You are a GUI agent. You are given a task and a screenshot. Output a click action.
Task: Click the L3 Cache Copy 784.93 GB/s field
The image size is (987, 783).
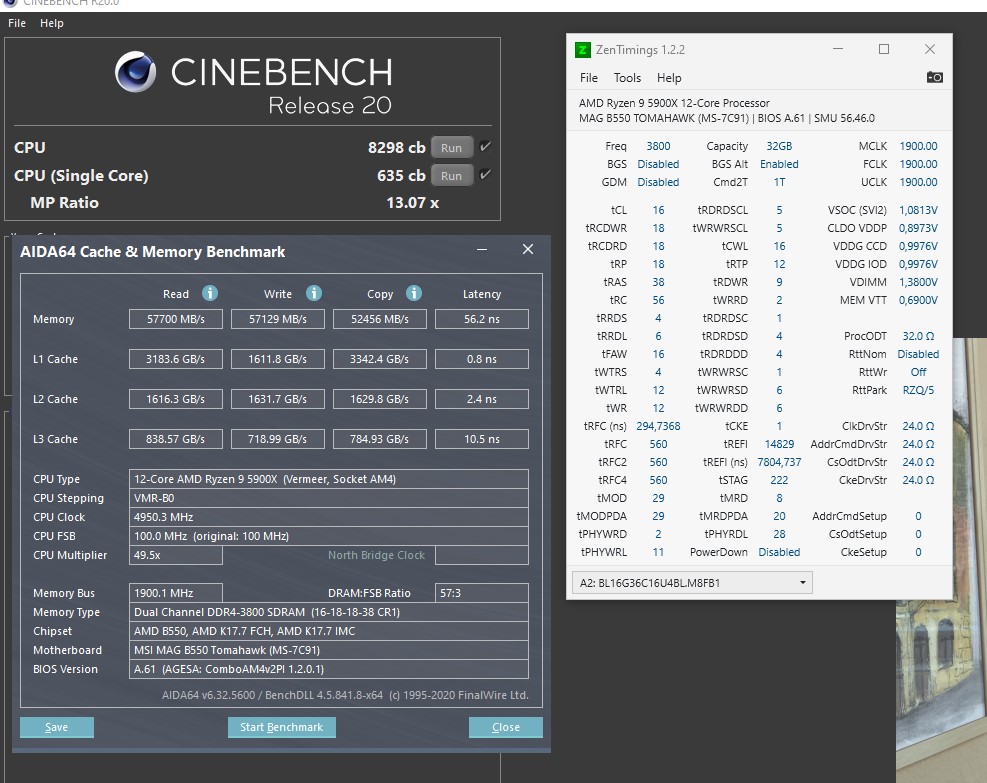(380, 439)
